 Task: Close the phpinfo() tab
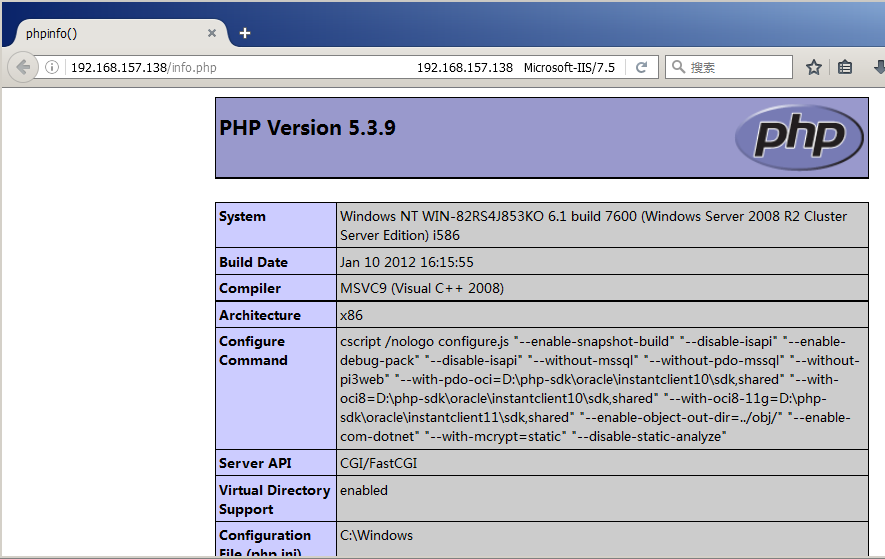[212, 33]
